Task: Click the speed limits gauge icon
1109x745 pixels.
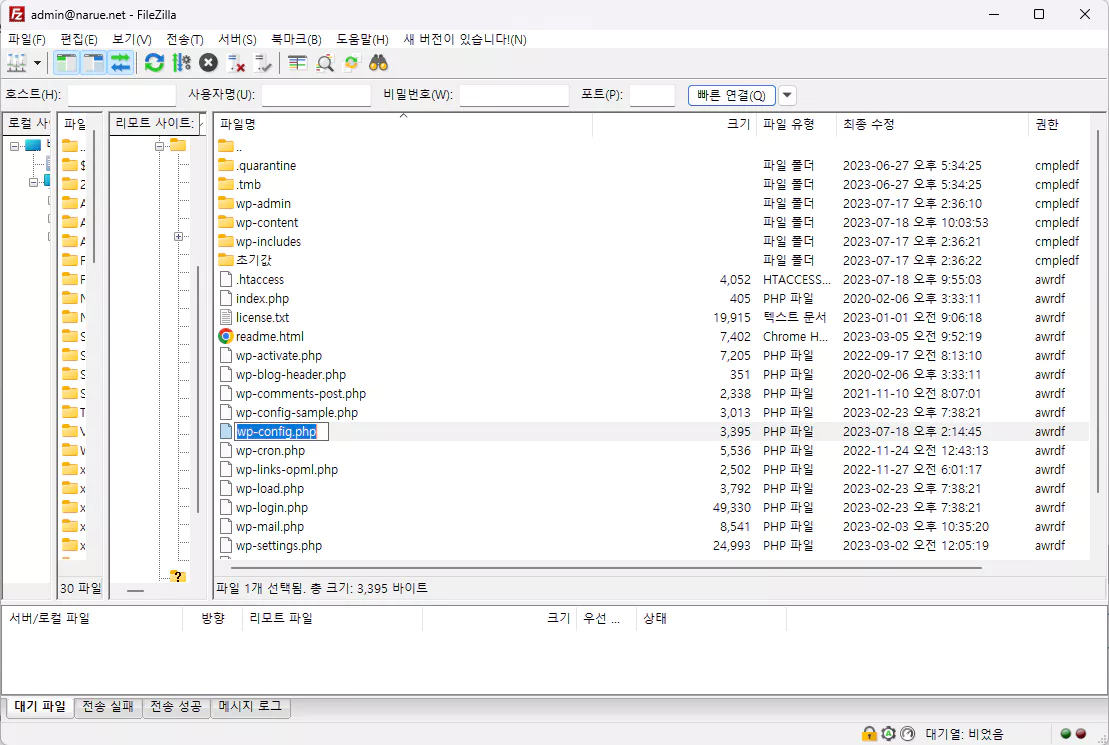Action: tap(908, 734)
